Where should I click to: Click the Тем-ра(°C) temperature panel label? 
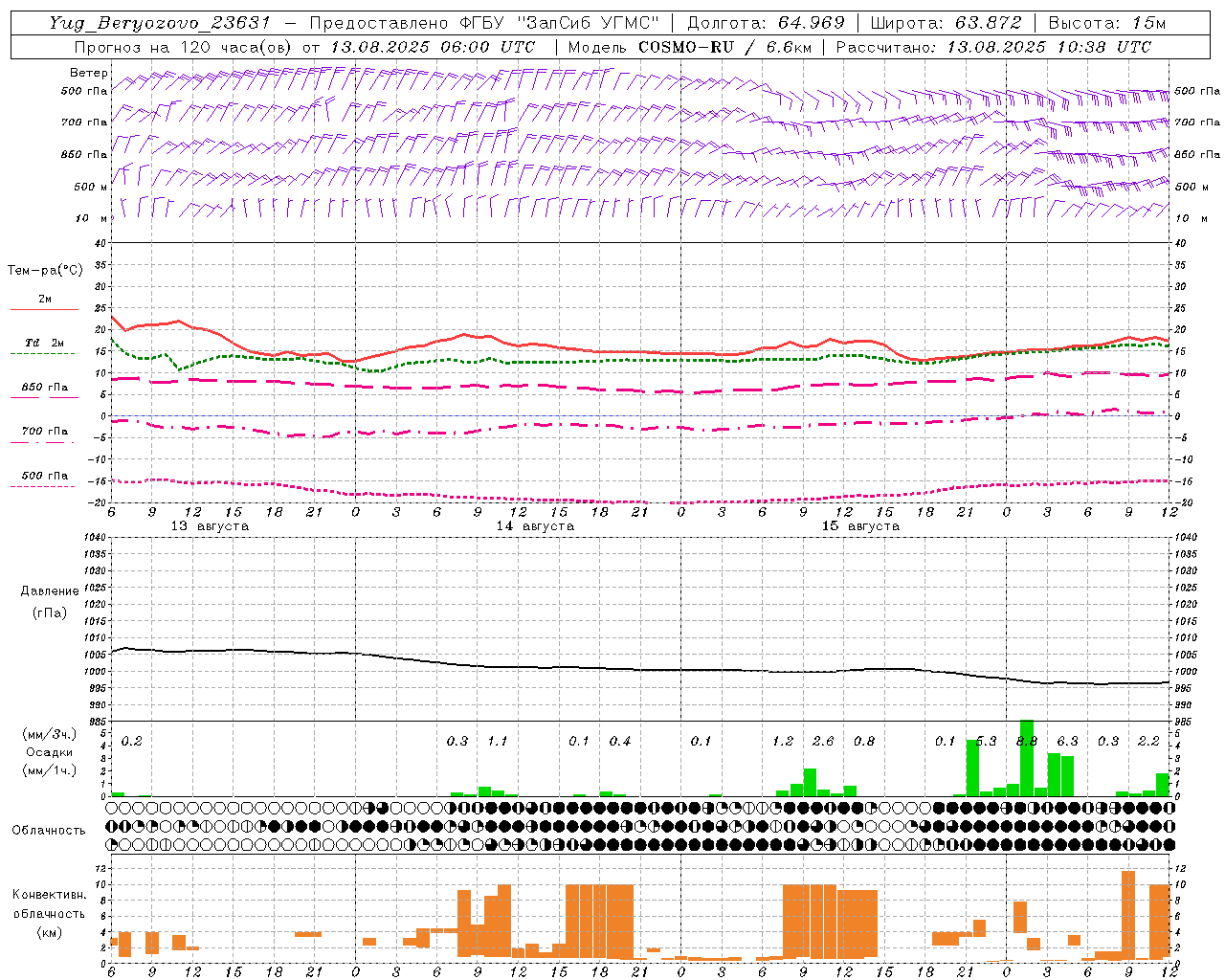pos(45,271)
